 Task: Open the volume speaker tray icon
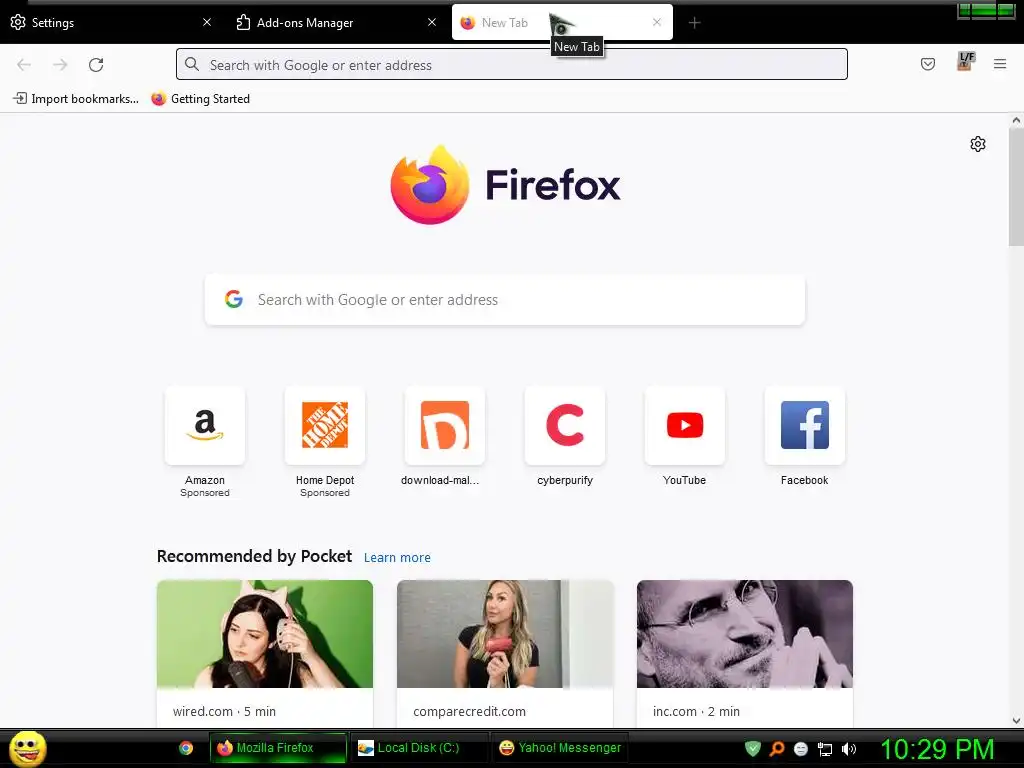click(x=849, y=749)
